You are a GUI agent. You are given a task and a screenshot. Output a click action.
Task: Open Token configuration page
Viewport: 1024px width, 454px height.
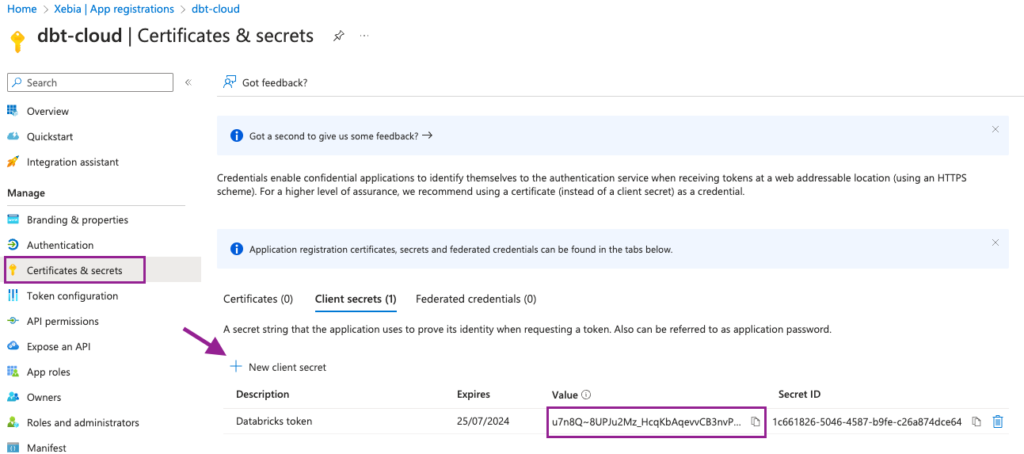(72, 296)
